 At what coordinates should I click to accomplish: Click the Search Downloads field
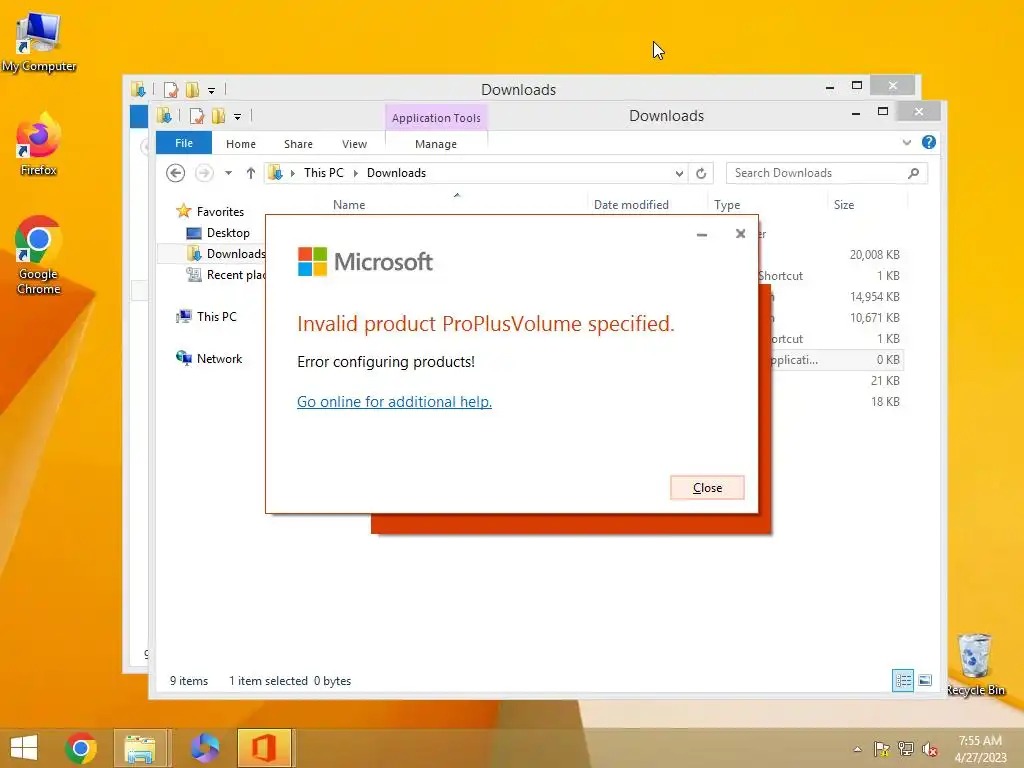coord(827,173)
